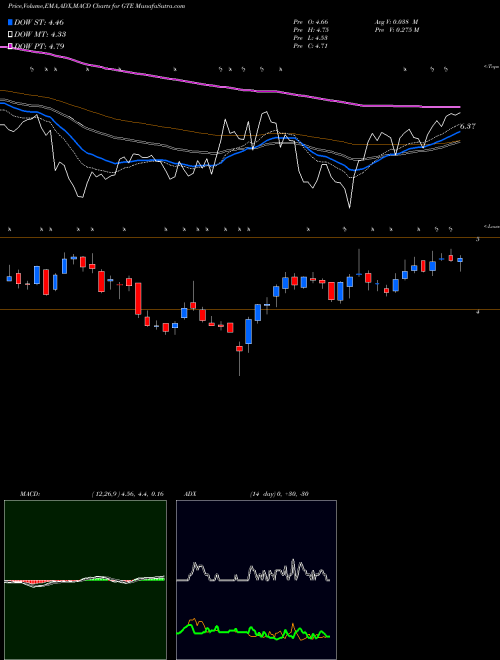This screenshot has width=500, height=660.
Task: Click the 'DOW PT: 4.79' legend label
Action: [x=39, y=46]
